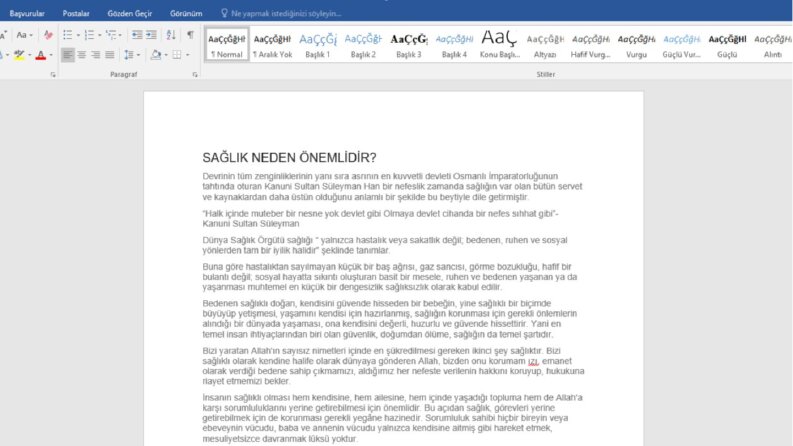Viewport: 793px width, 446px height.
Task: Toggle center alignment
Action: pyautogui.click(x=81, y=55)
